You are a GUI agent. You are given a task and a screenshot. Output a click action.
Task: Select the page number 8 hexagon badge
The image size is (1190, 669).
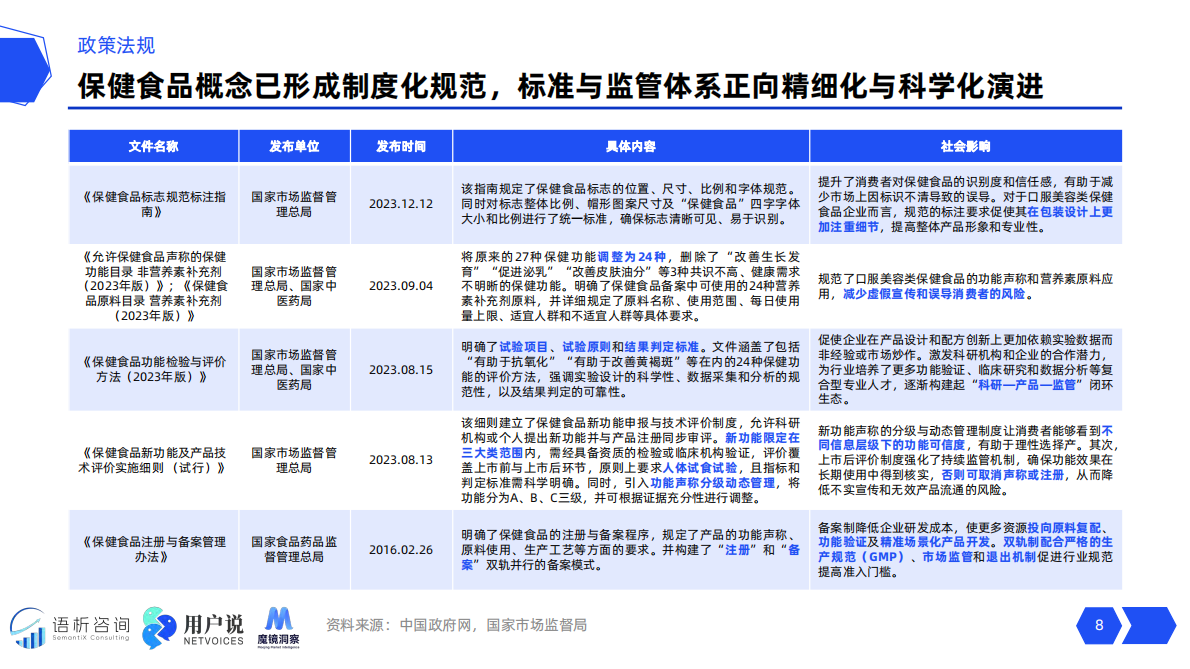1098,623
